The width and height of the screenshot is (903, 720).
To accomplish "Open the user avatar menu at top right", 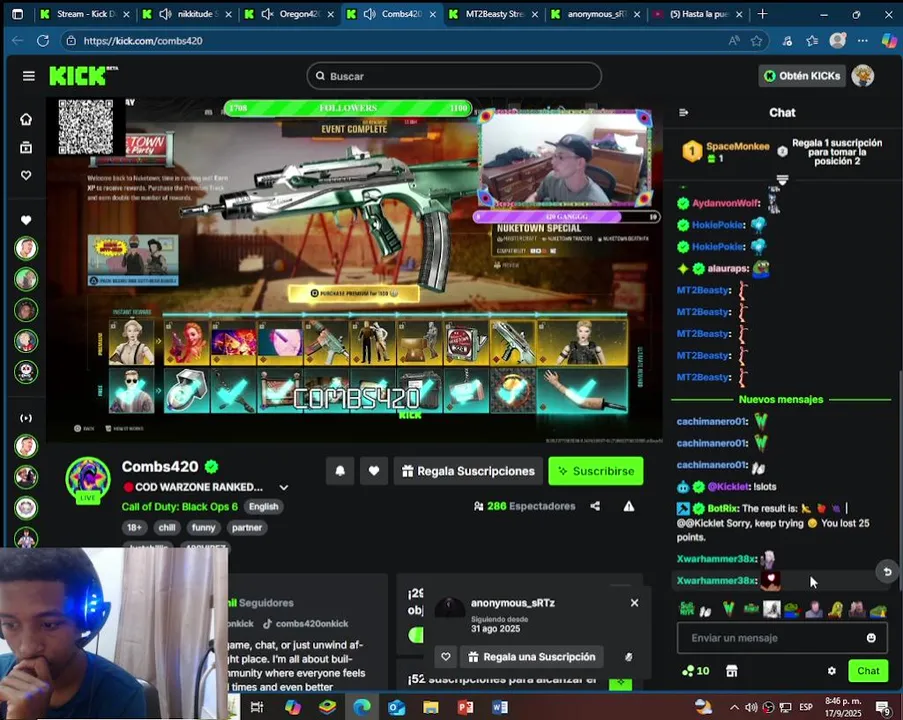I will (x=863, y=75).
